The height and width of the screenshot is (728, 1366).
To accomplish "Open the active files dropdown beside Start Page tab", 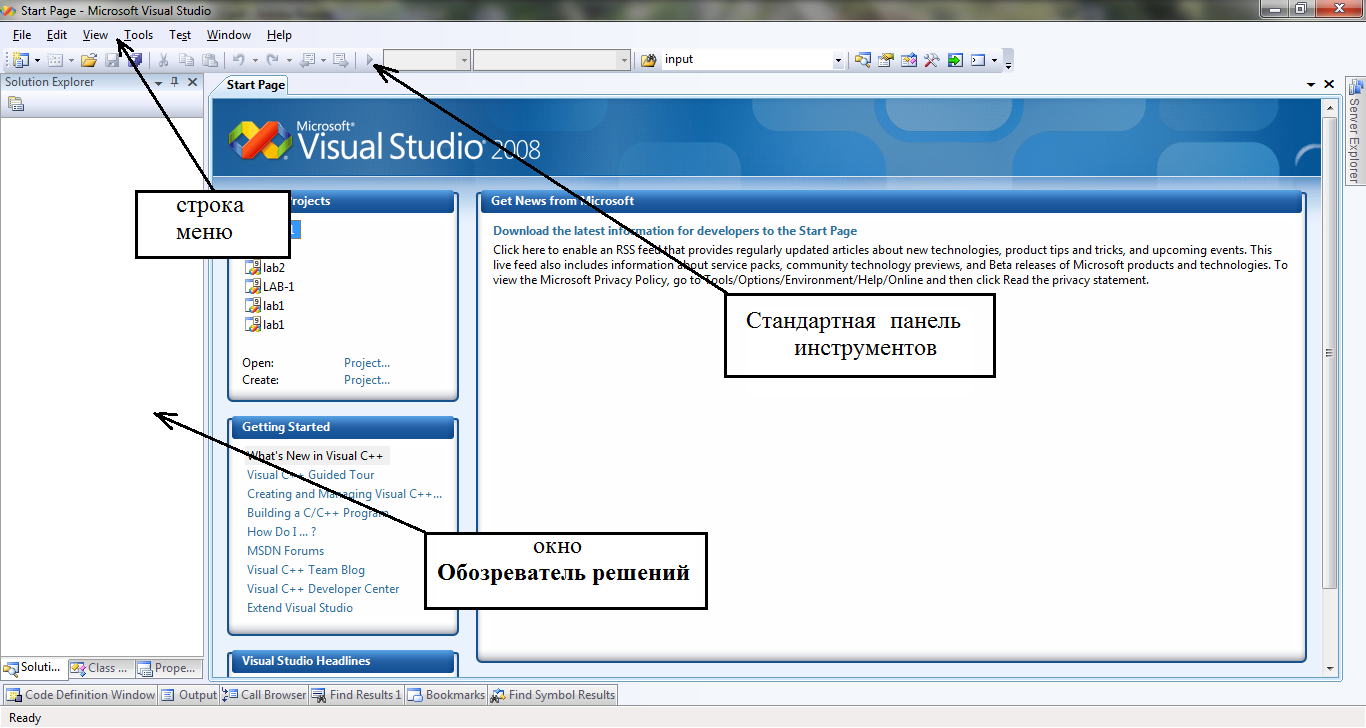I will (1311, 85).
